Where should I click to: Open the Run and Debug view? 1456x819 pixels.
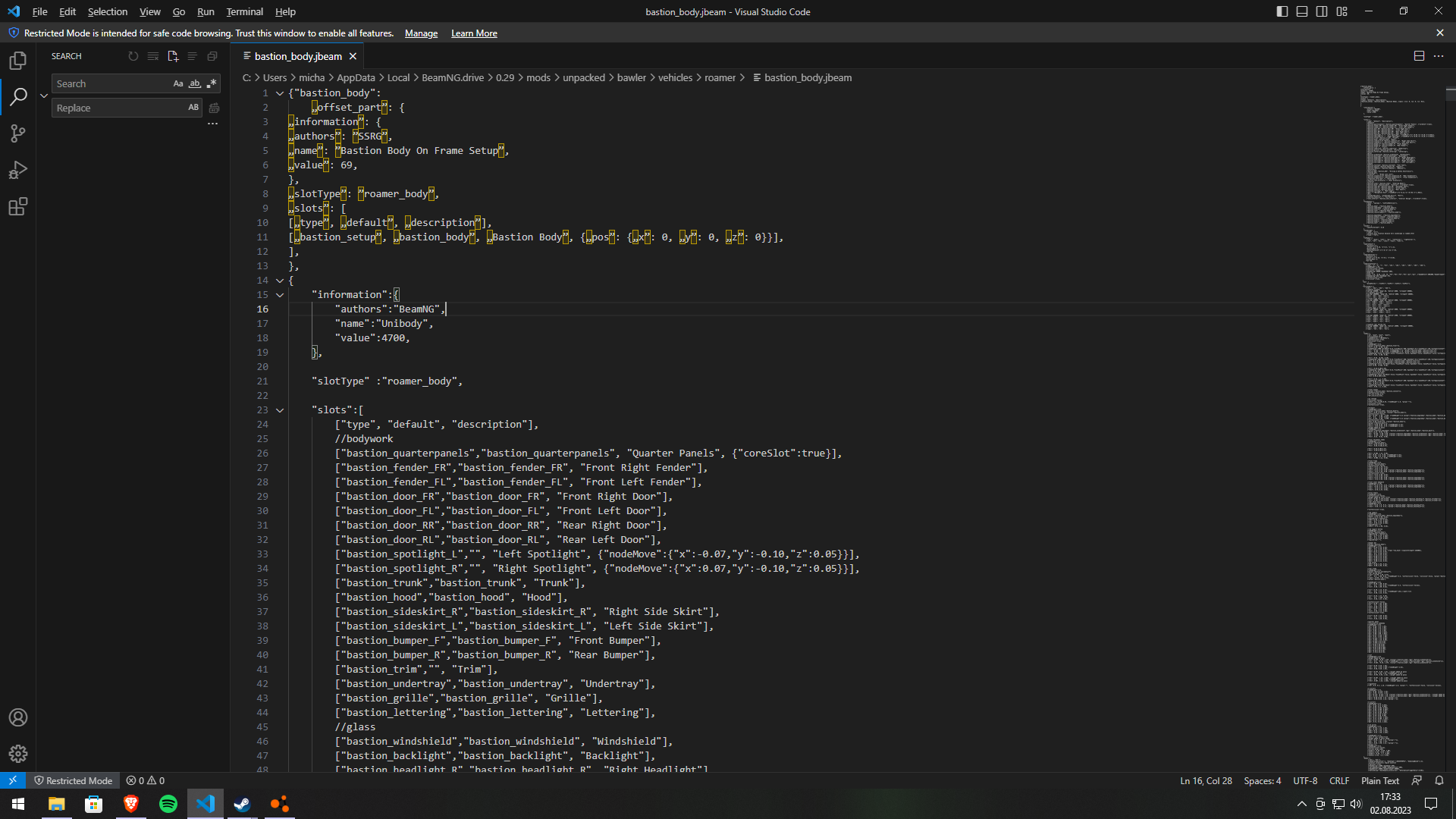[x=18, y=170]
